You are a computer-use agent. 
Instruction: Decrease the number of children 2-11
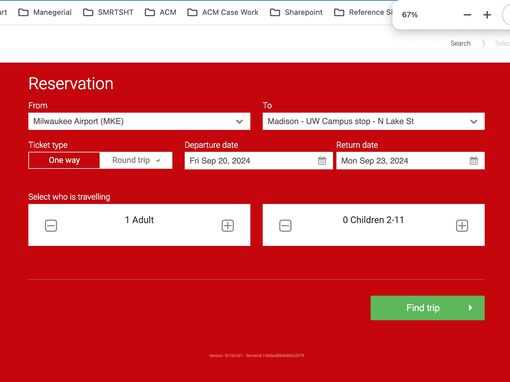(285, 226)
